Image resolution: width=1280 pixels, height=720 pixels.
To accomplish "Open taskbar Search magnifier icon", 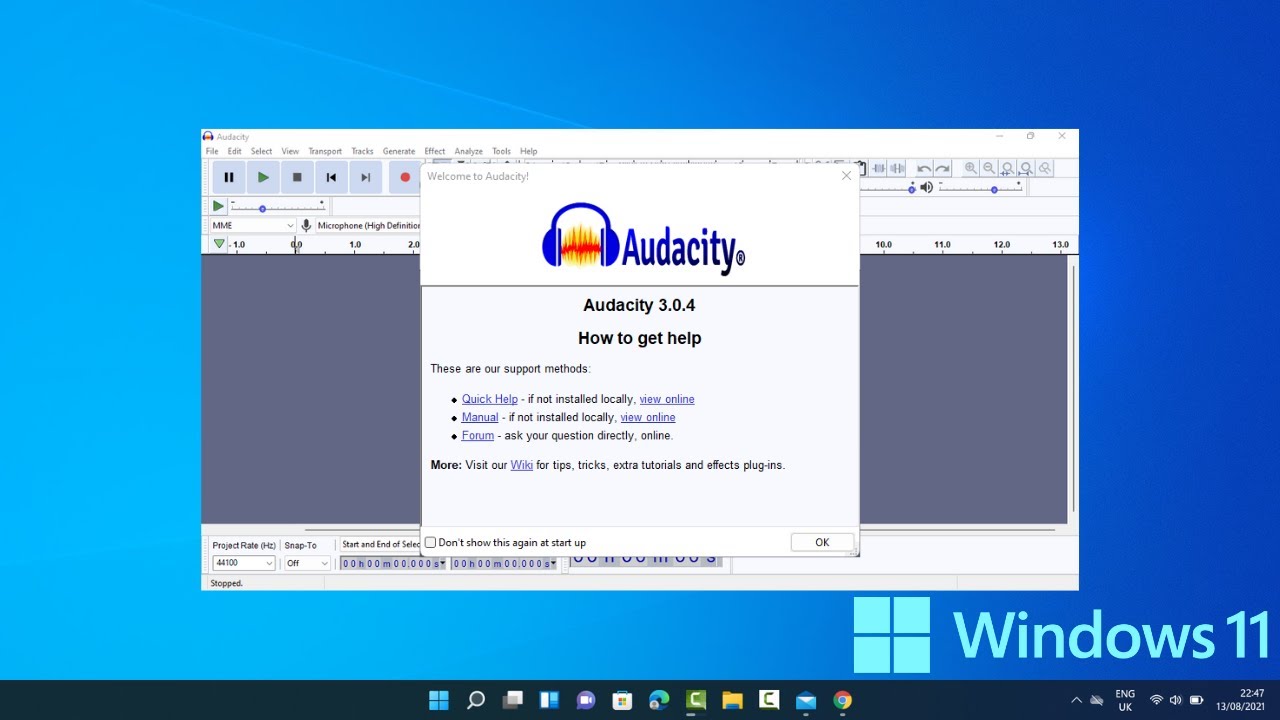I will pos(476,700).
